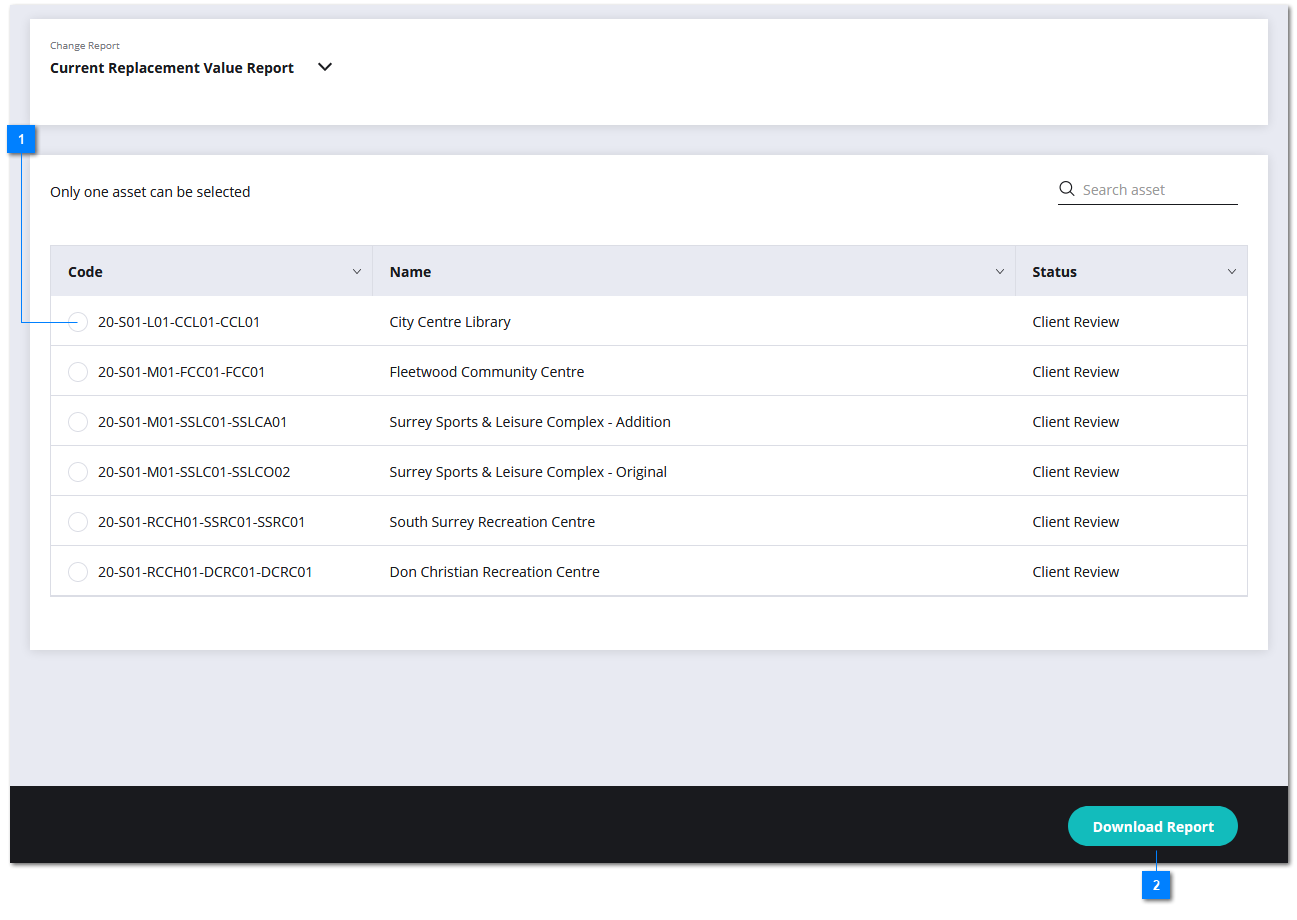Click Client Review status for Don Christian Recreation Centre
This screenshot has width=1297, height=920.
point(1076,572)
